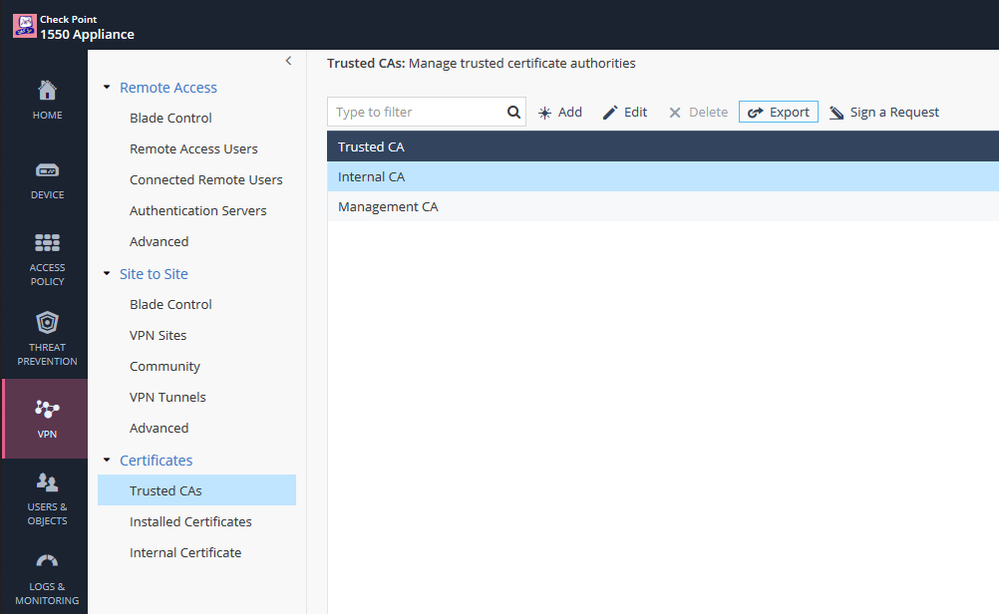Image resolution: width=999 pixels, height=614 pixels.
Task: Open the Threat Prevention shield icon
Action: pyautogui.click(x=47, y=322)
